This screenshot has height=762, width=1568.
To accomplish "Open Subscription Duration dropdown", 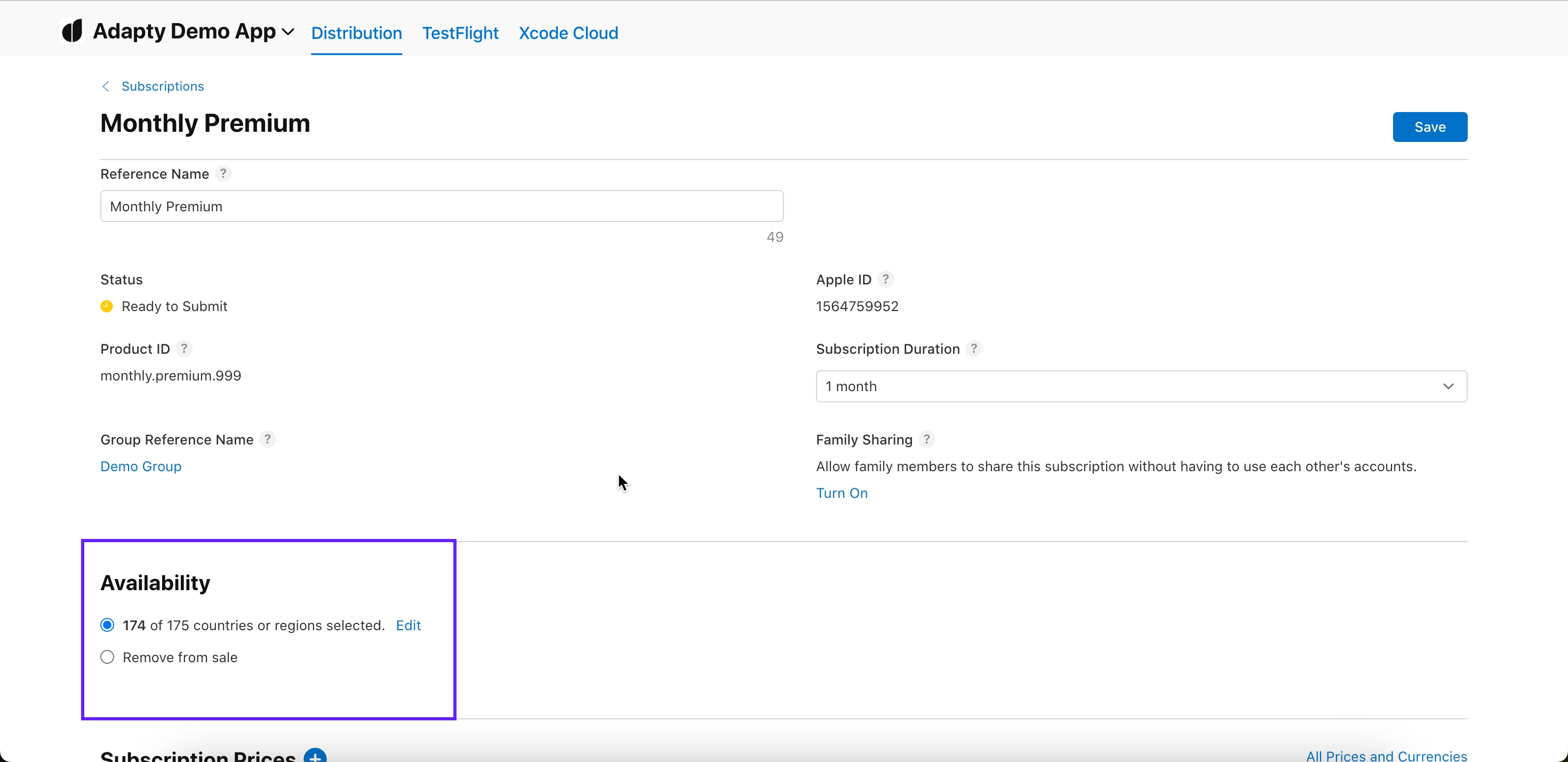I will coord(1141,386).
